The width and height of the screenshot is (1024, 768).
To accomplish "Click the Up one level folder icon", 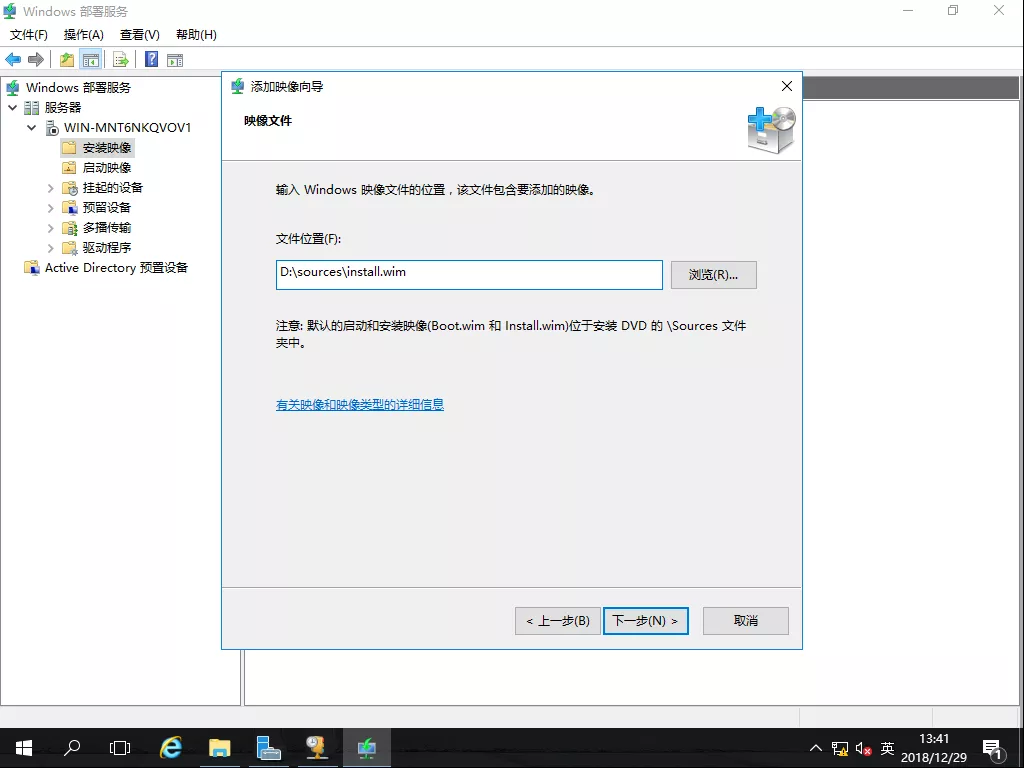I will click(x=67, y=59).
